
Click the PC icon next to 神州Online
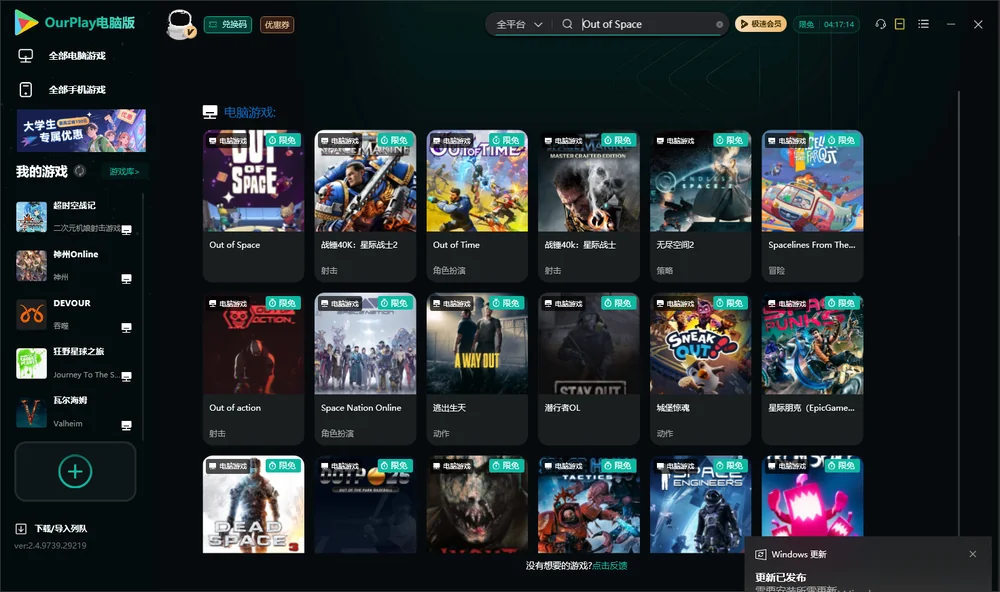126,279
